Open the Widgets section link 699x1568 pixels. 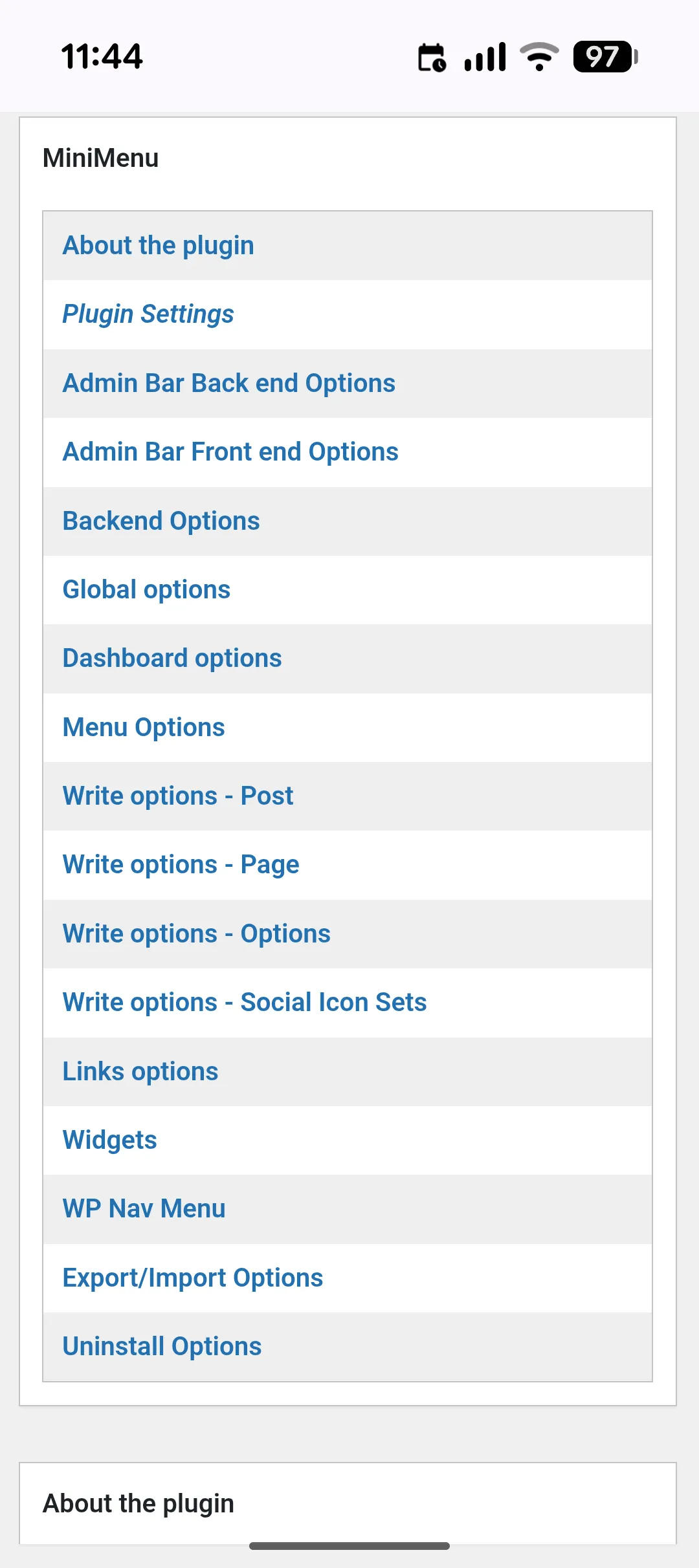pyautogui.click(x=109, y=1140)
